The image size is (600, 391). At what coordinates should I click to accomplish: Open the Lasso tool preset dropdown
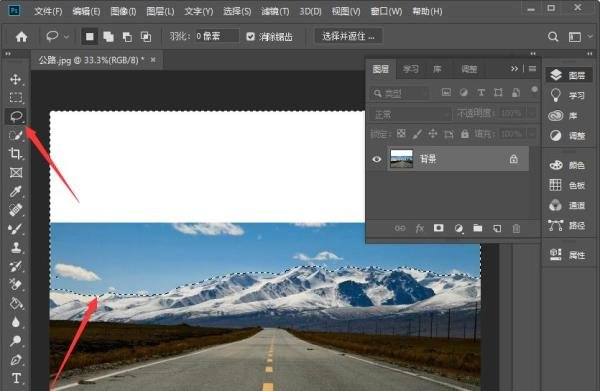coord(67,37)
